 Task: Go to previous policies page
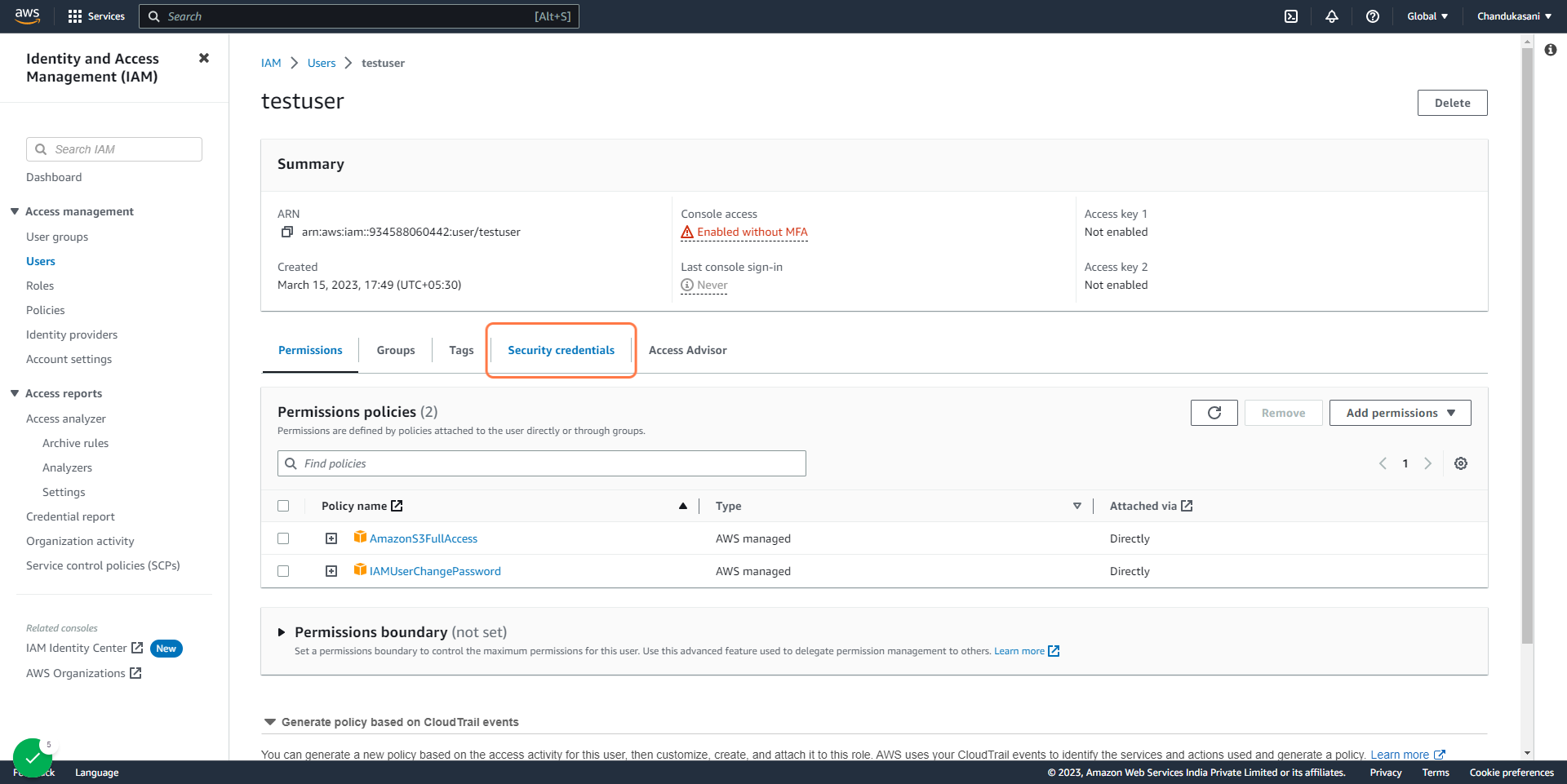tap(1383, 463)
